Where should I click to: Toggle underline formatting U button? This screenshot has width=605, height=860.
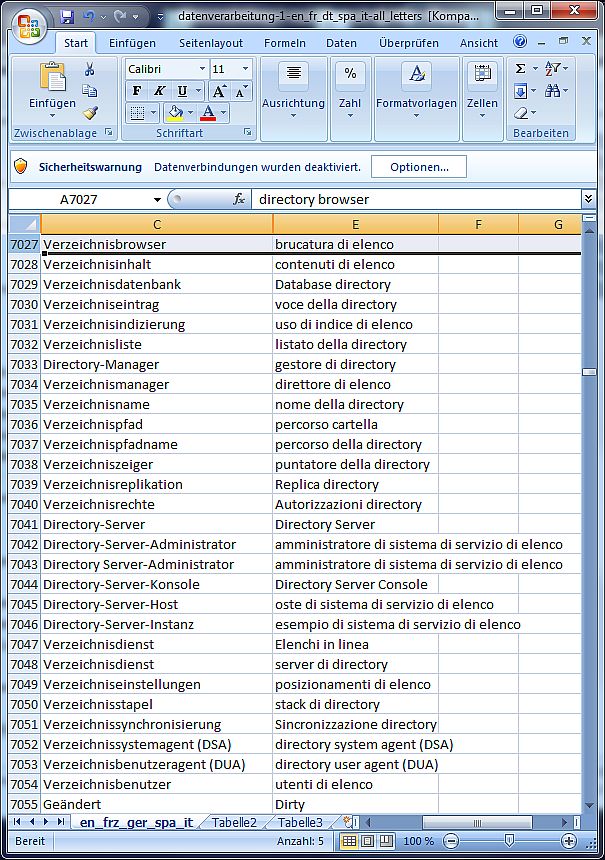(x=182, y=91)
